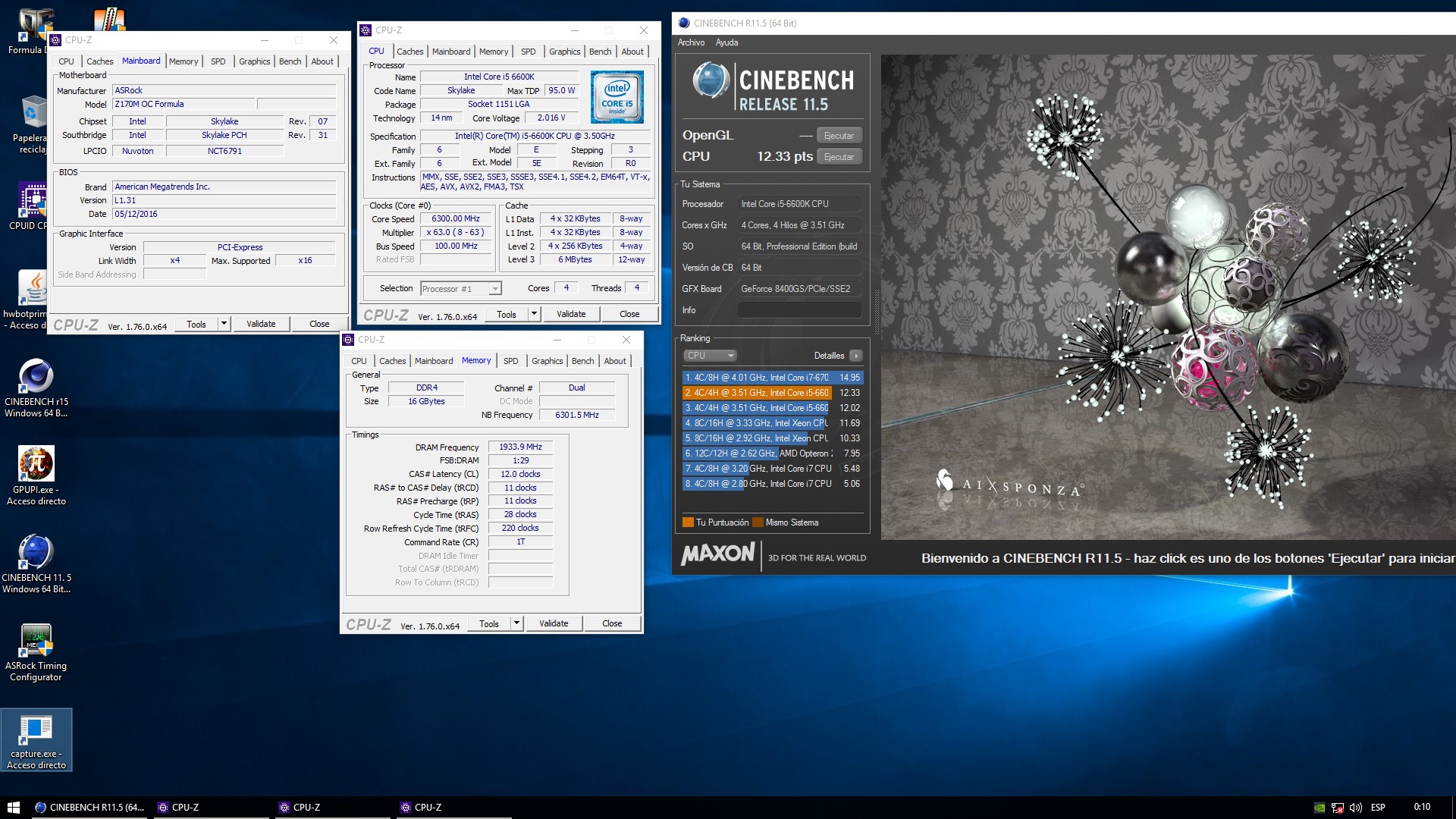Click Validate in the CPU-Z CPU window
Screen dimensions: 1456x819
click(571, 314)
